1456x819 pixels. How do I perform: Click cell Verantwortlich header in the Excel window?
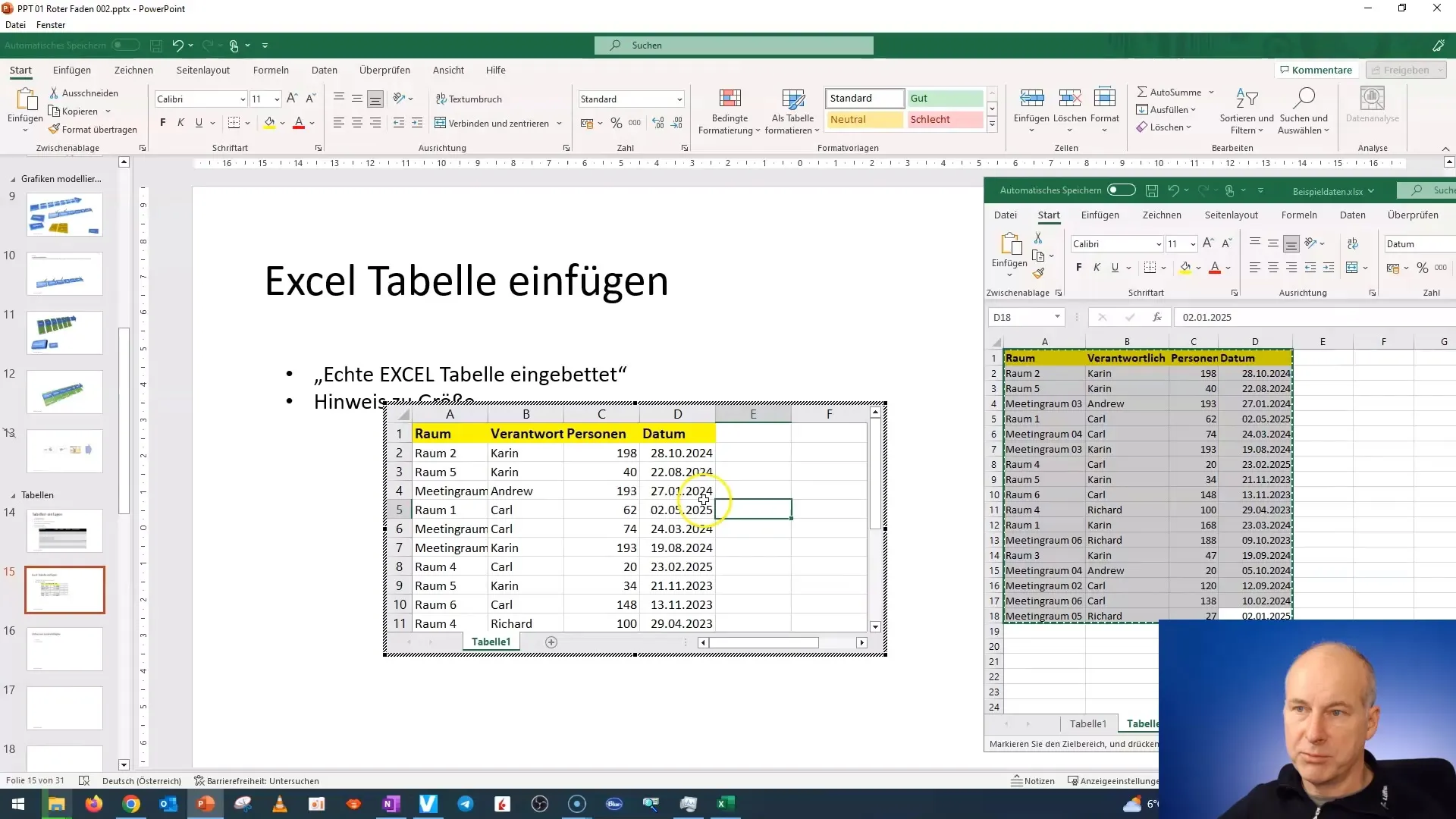[1126, 358]
